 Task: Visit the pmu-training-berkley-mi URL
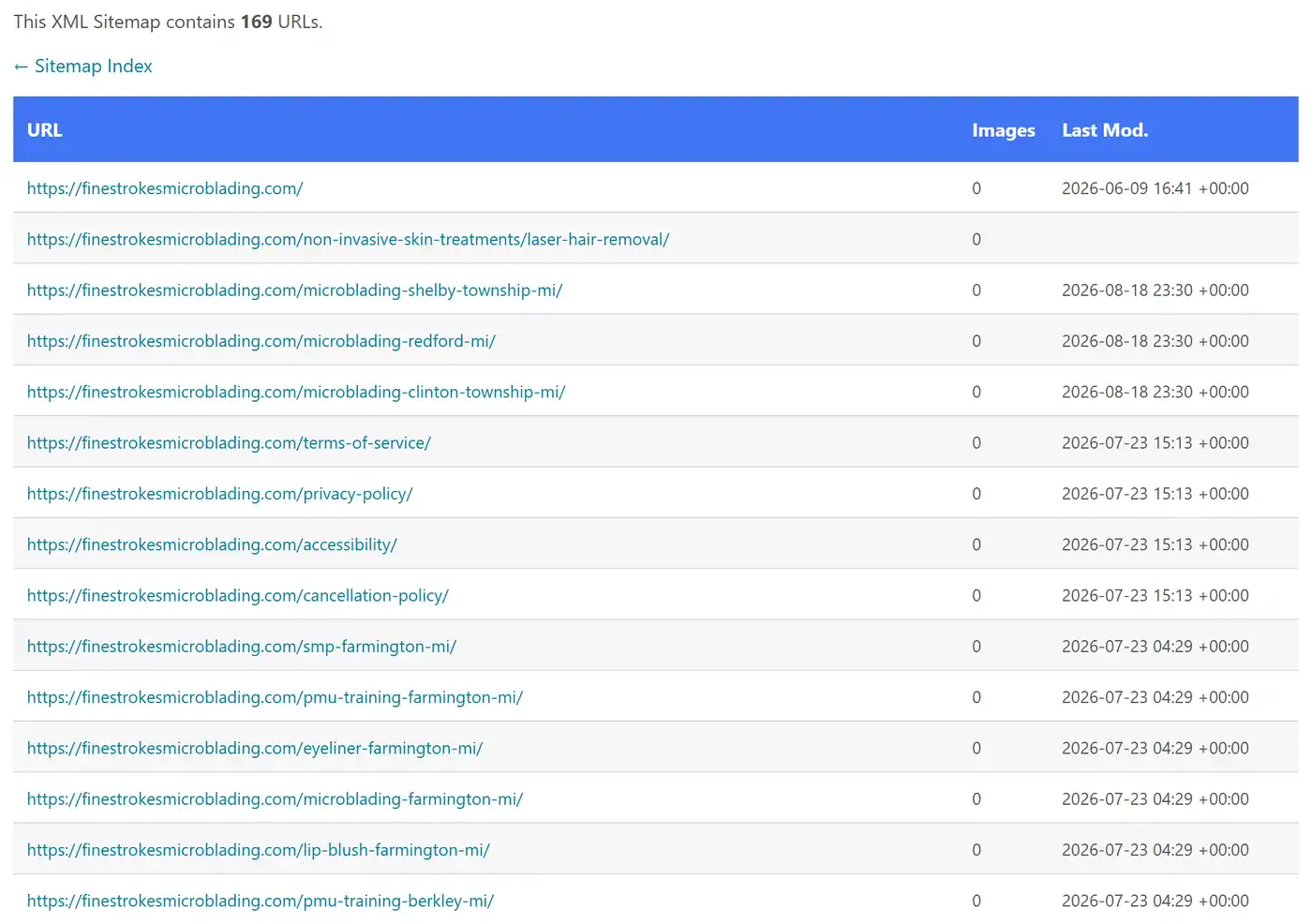pyautogui.click(x=261, y=902)
